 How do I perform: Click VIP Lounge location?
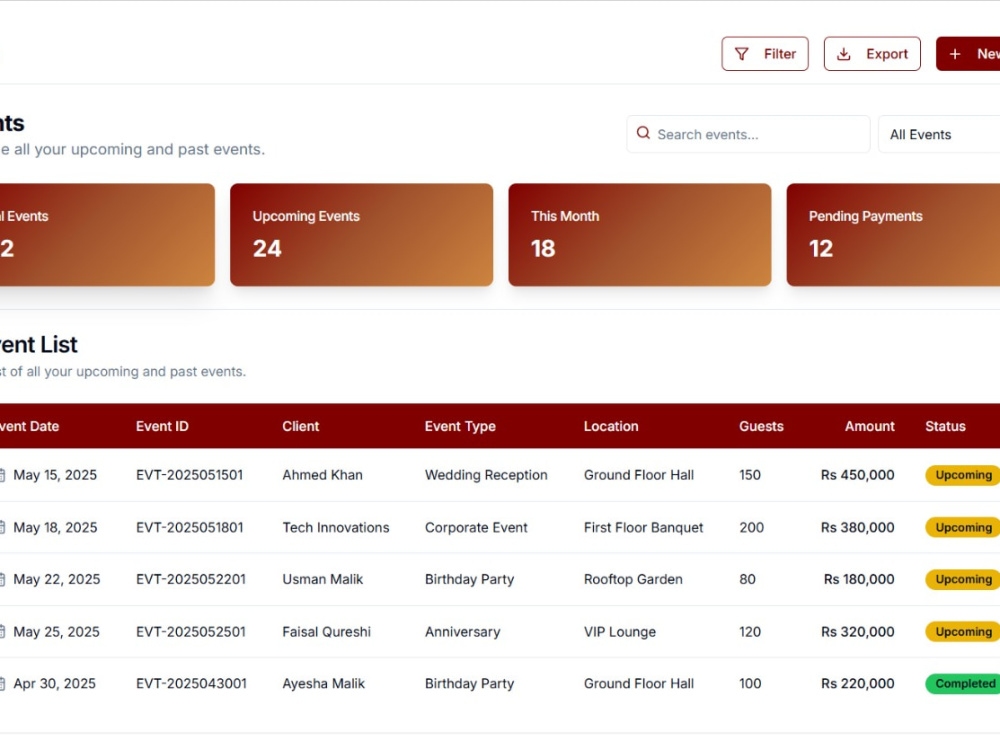coord(619,632)
